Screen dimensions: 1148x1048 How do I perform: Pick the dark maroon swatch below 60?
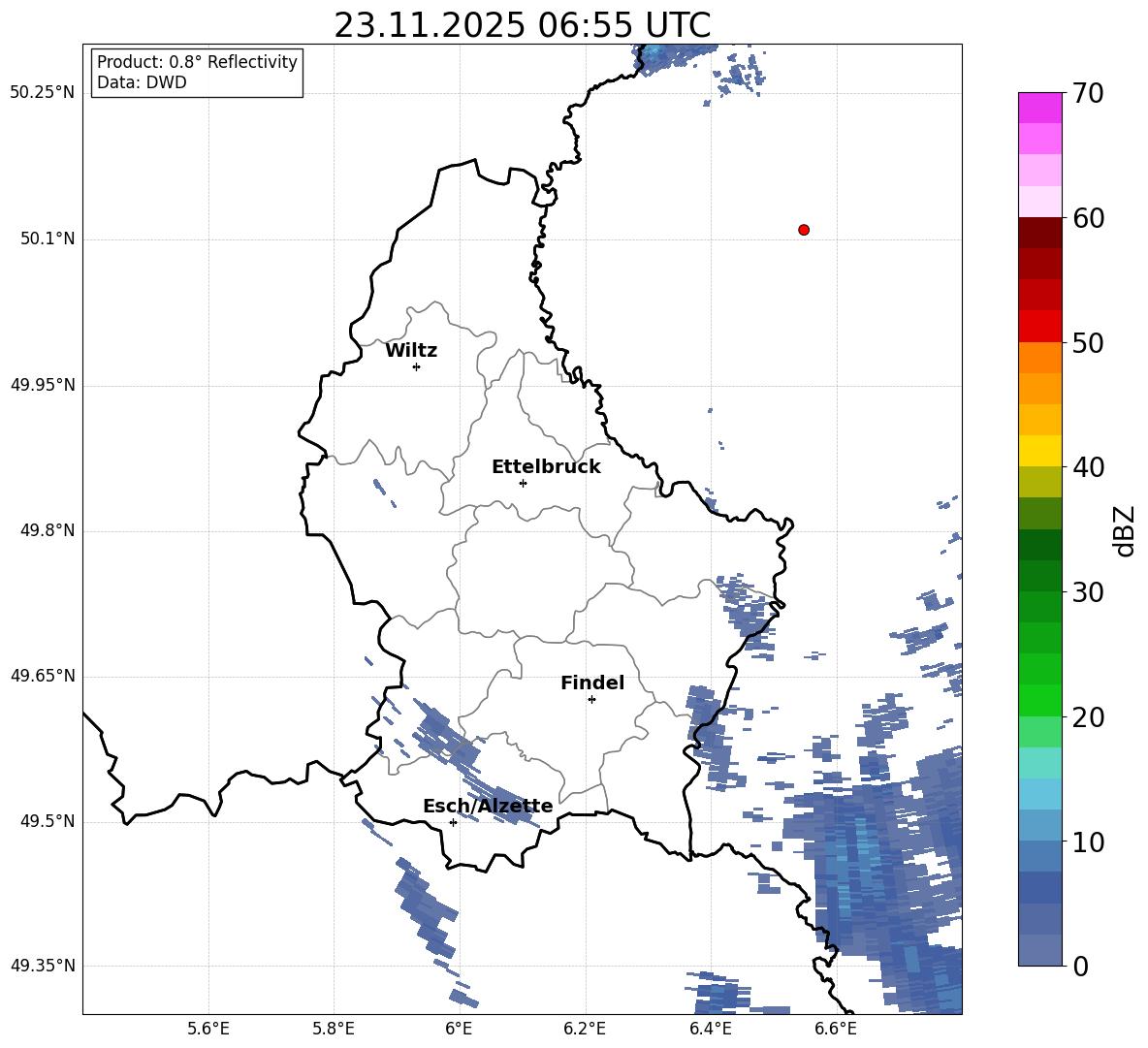click(x=1039, y=233)
